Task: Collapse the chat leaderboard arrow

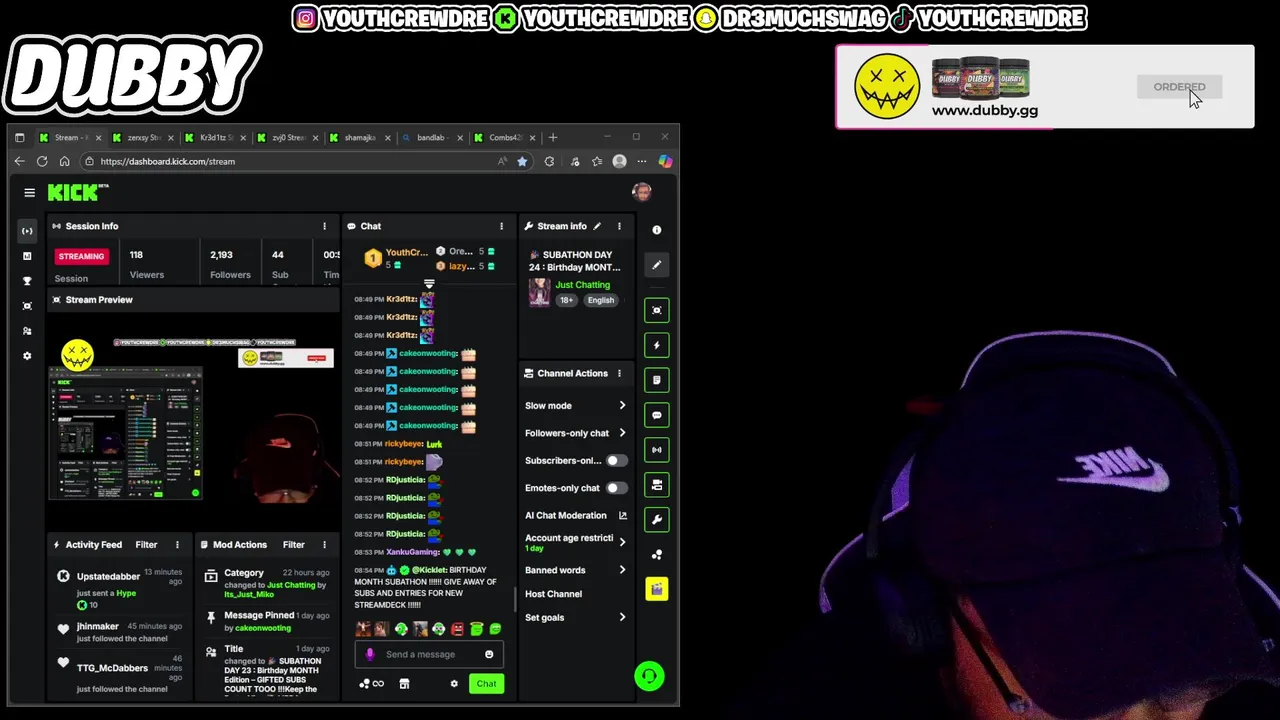Action: click(429, 284)
